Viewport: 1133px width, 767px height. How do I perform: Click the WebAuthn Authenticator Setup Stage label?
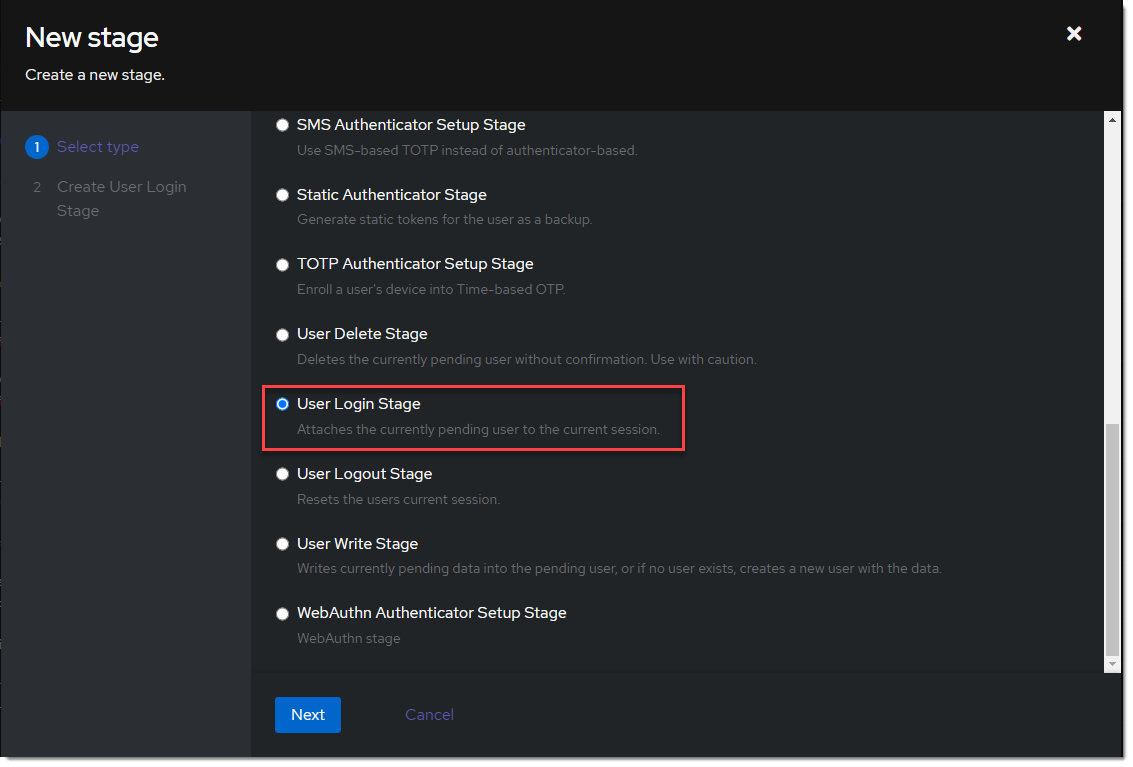coord(431,613)
